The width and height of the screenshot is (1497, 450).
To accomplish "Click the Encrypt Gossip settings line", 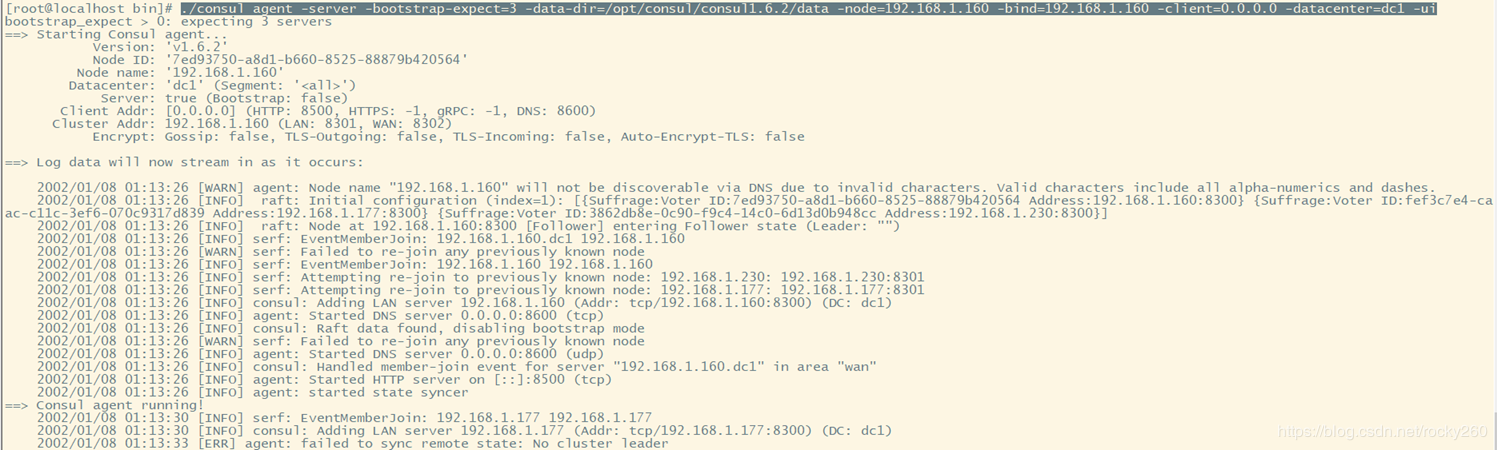I will click(448, 137).
